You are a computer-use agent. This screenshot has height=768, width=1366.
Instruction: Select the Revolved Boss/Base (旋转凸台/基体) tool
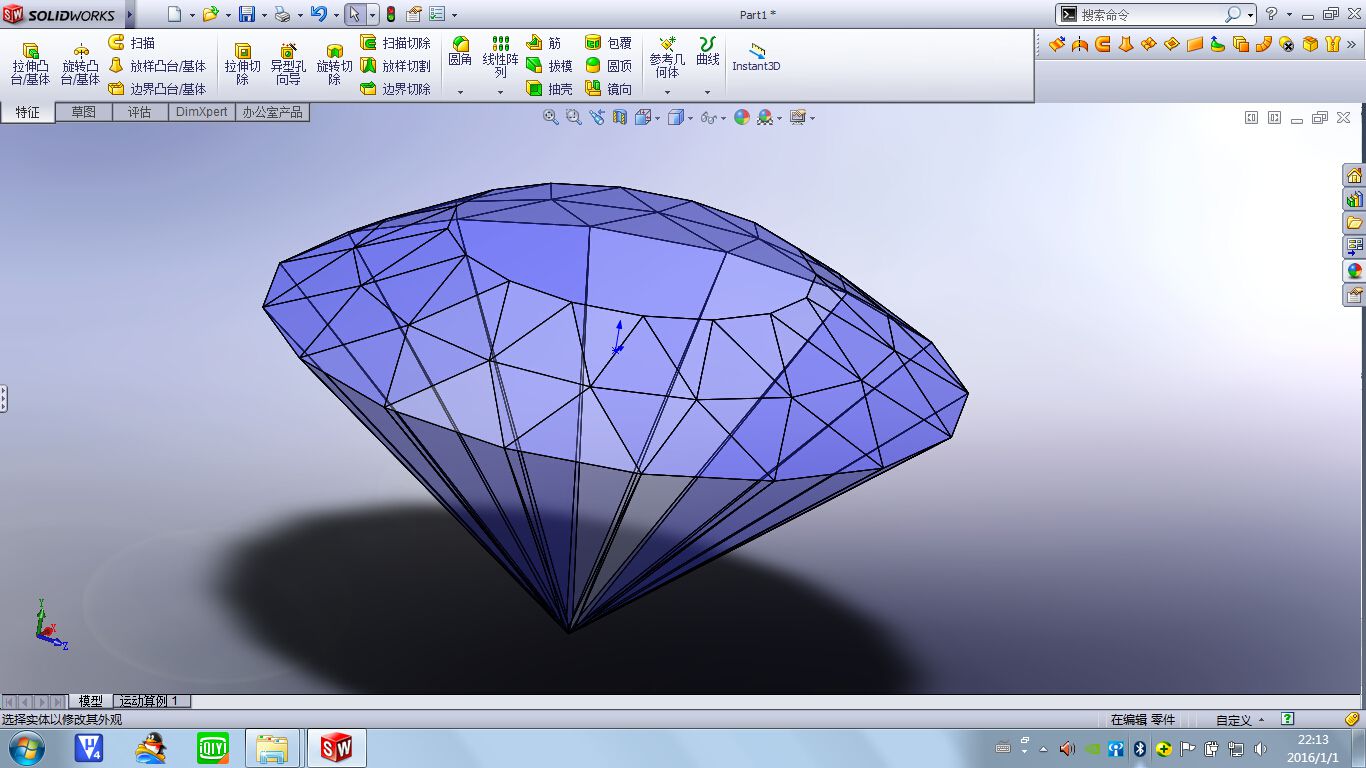(x=80, y=64)
